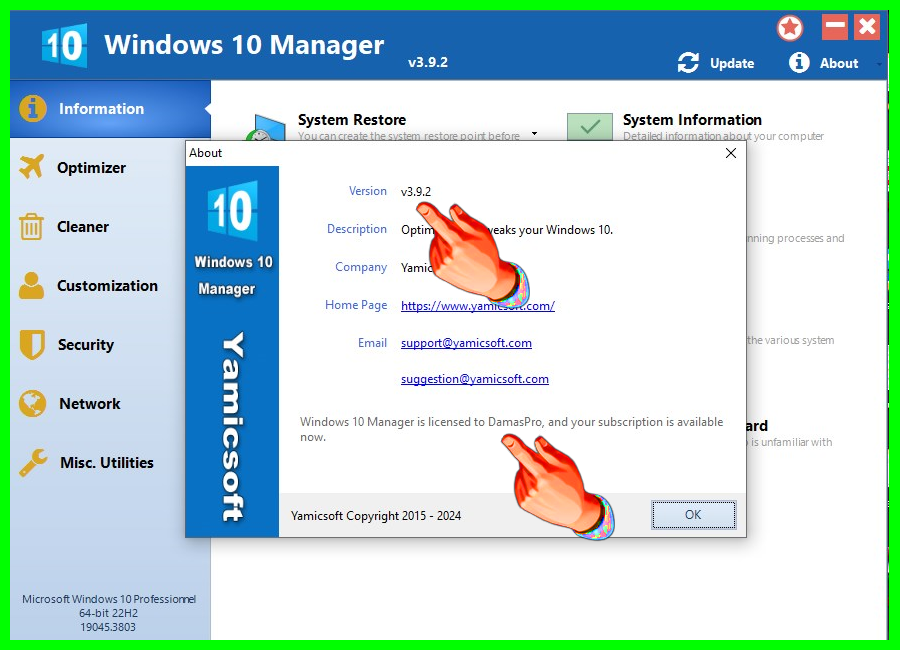Click the Version field label
The image size is (900, 650).
click(368, 191)
